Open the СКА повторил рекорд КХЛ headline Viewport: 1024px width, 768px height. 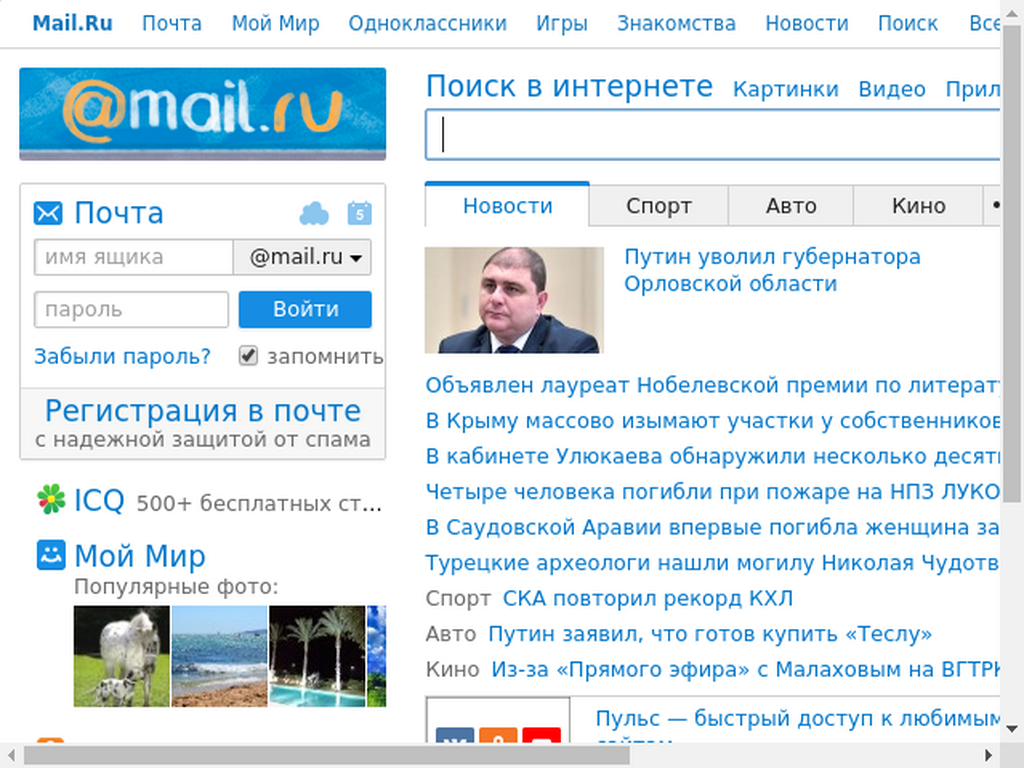(648, 598)
